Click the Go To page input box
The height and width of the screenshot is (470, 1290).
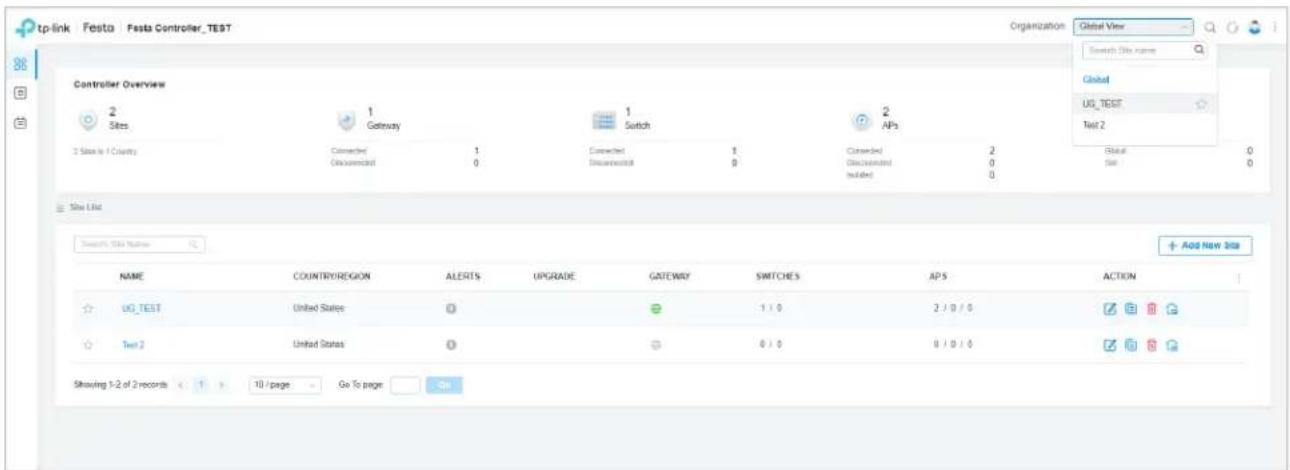coord(404,384)
